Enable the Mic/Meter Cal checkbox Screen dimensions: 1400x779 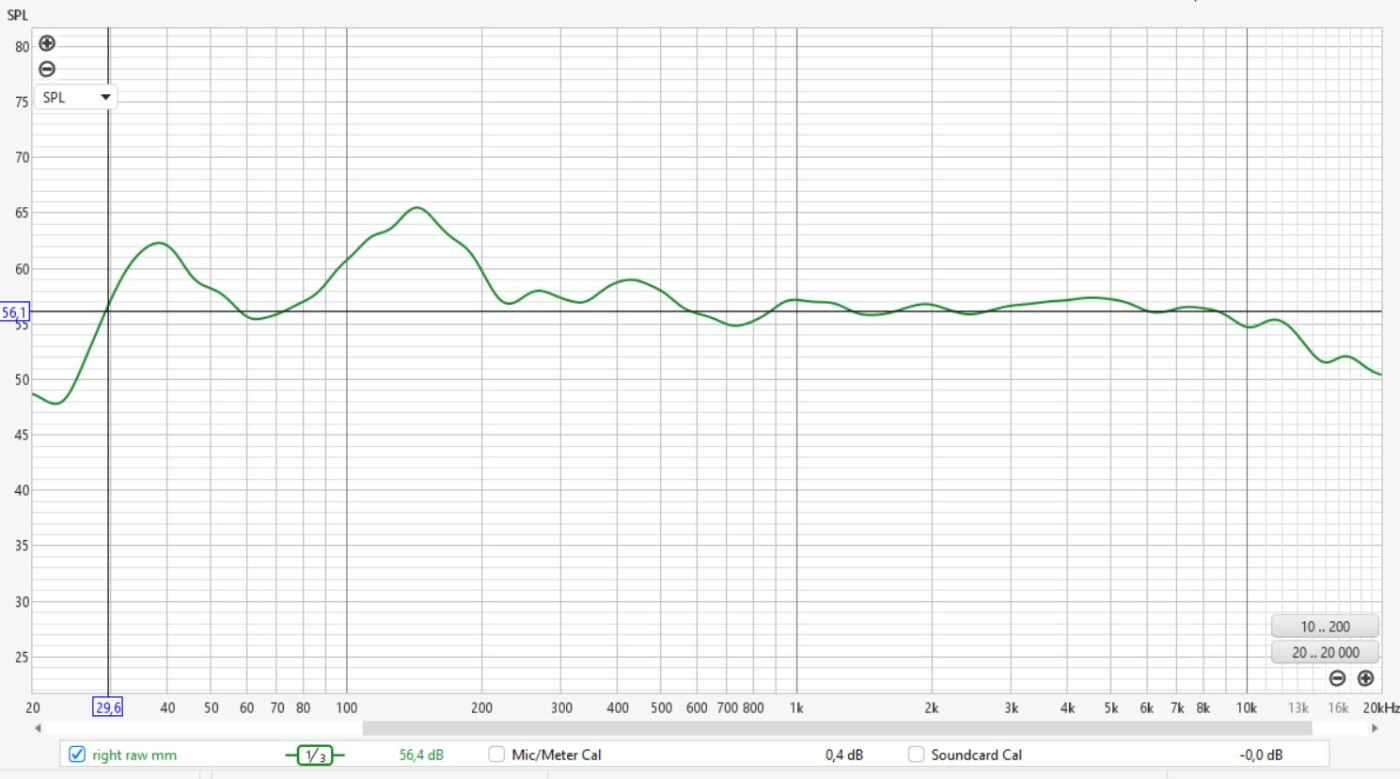click(497, 755)
